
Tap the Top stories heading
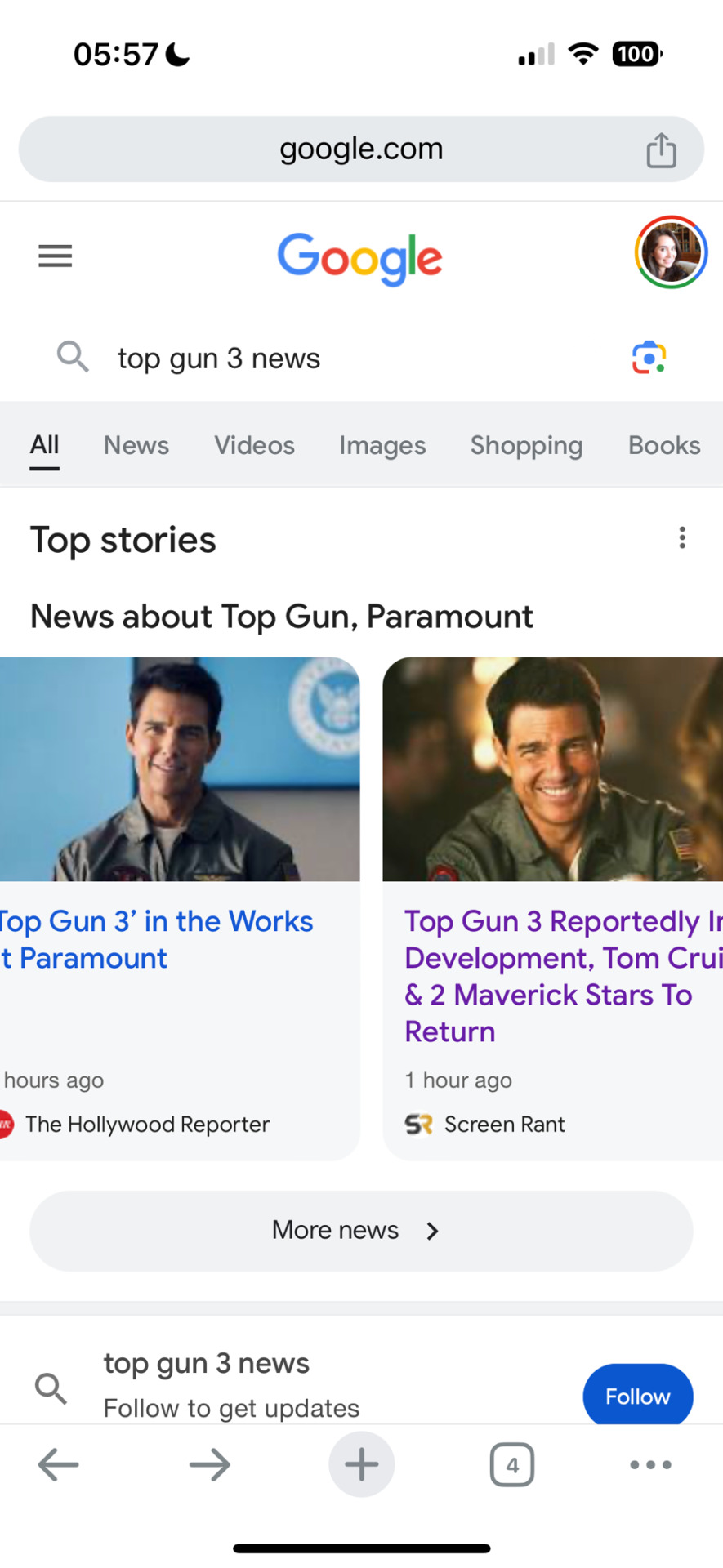coord(123,541)
